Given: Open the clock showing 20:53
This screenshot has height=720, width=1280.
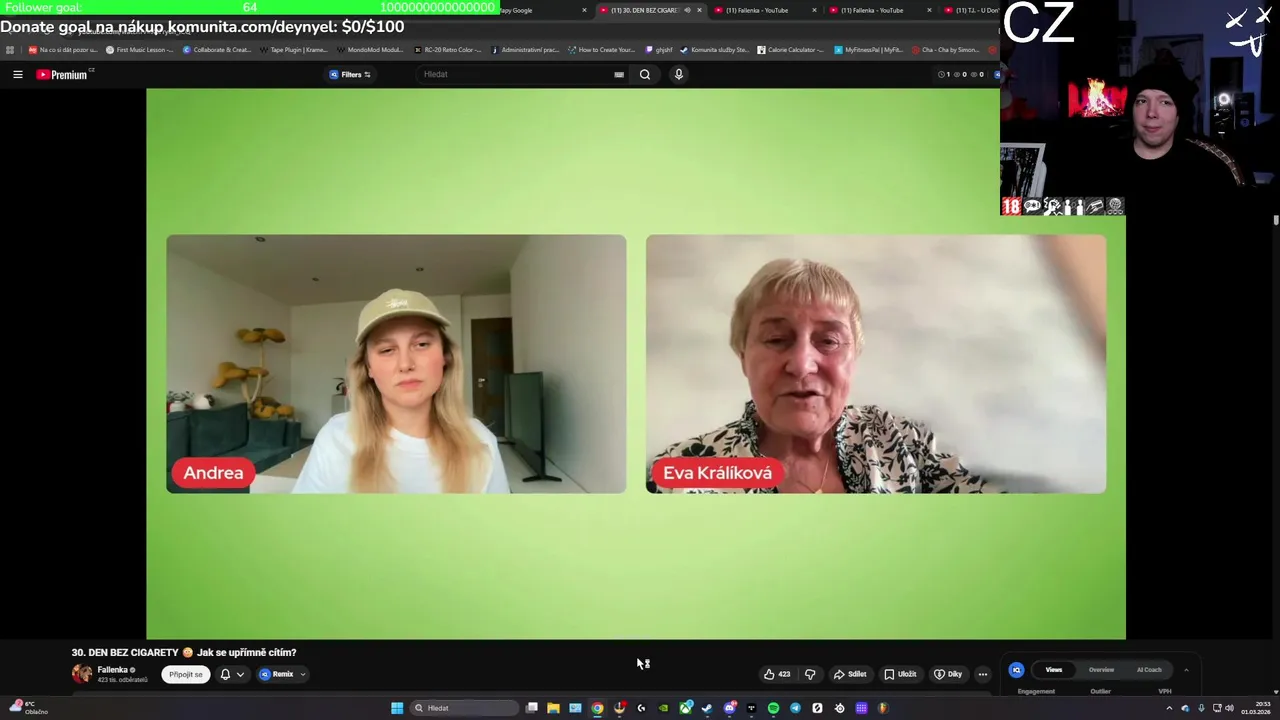Looking at the screenshot, I should click(x=1256, y=708).
